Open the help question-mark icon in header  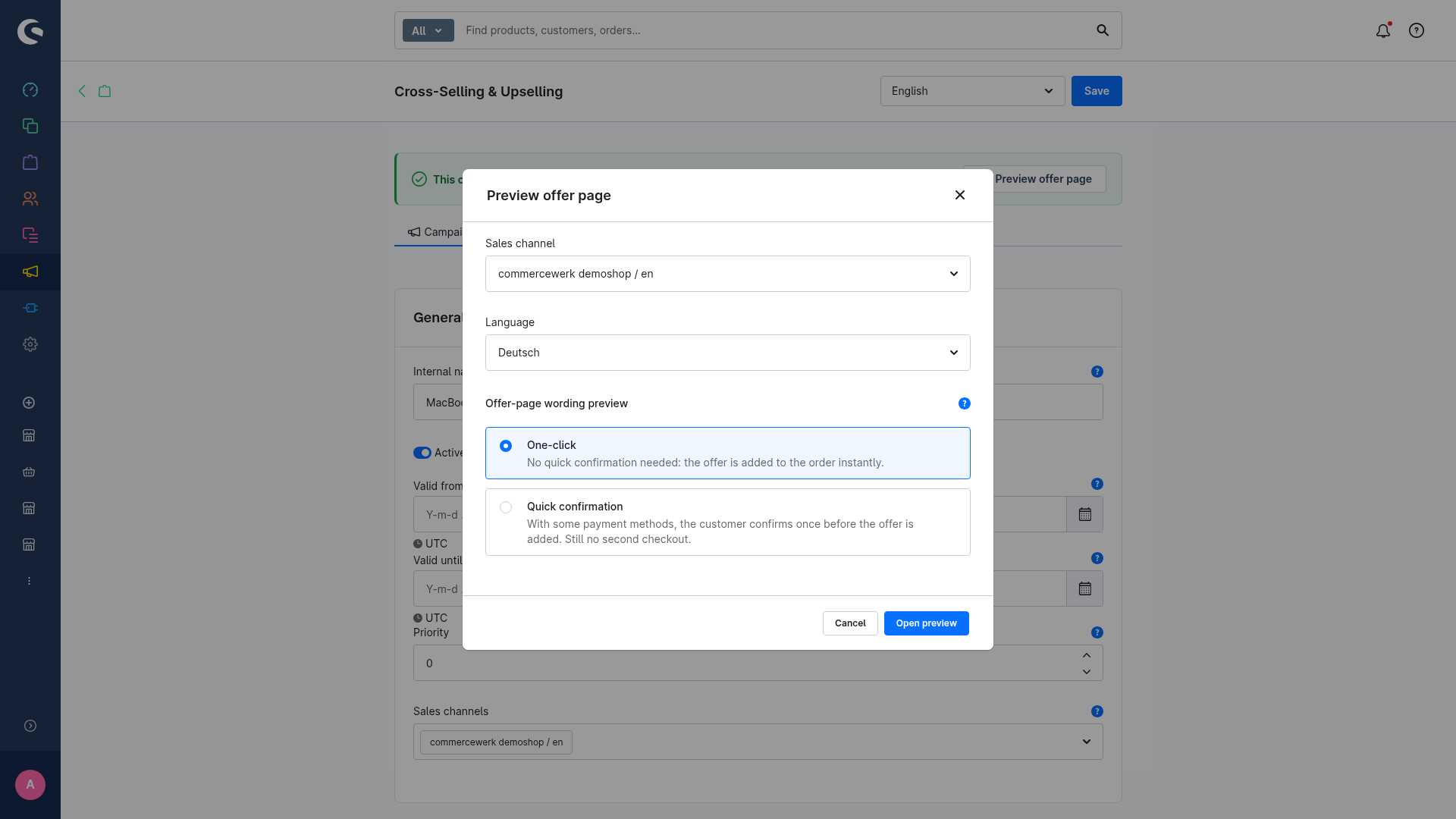1417,30
